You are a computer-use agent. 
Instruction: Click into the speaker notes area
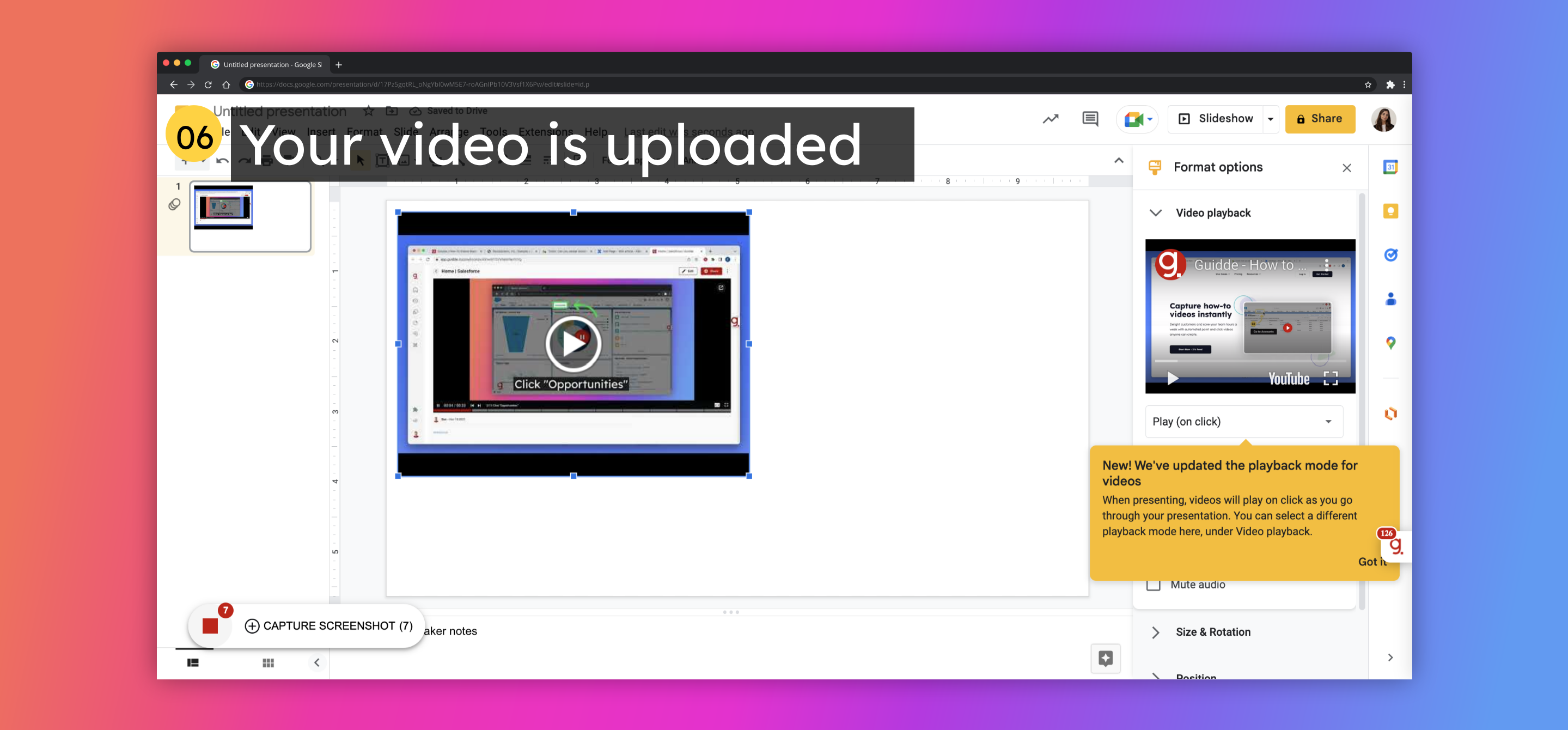point(730,631)
